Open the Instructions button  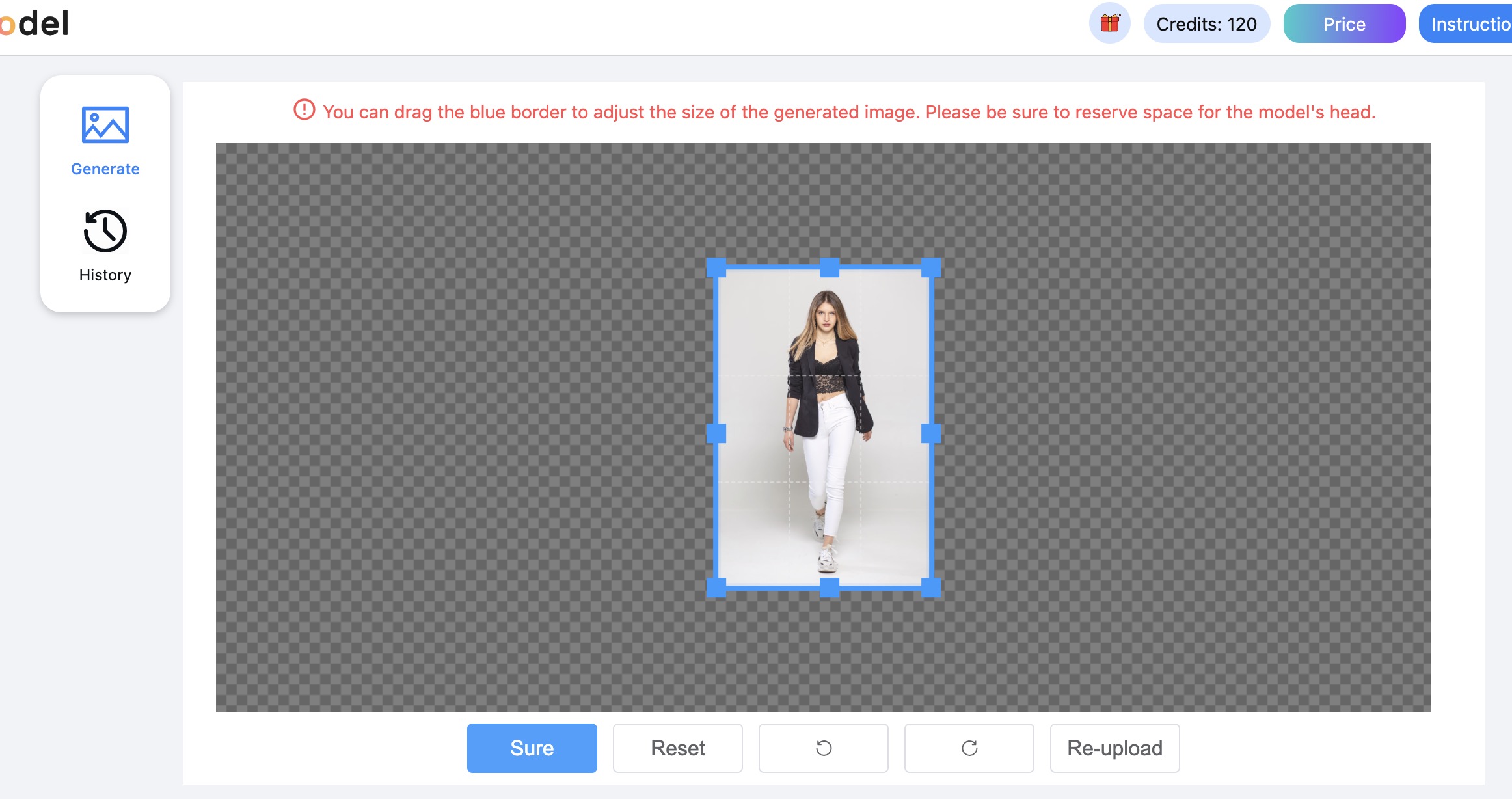click(x=1465, y=24)
